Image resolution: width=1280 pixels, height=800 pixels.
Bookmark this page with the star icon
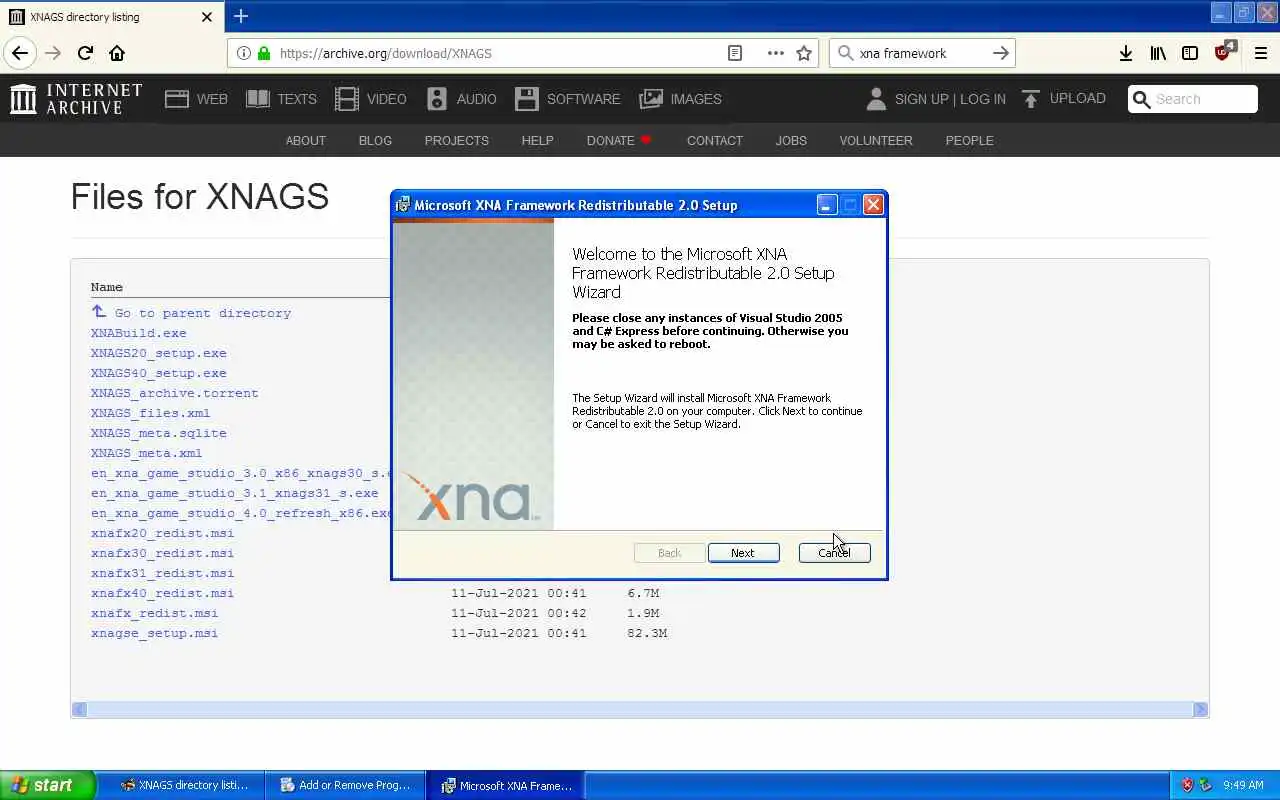(x=804, y=53)
